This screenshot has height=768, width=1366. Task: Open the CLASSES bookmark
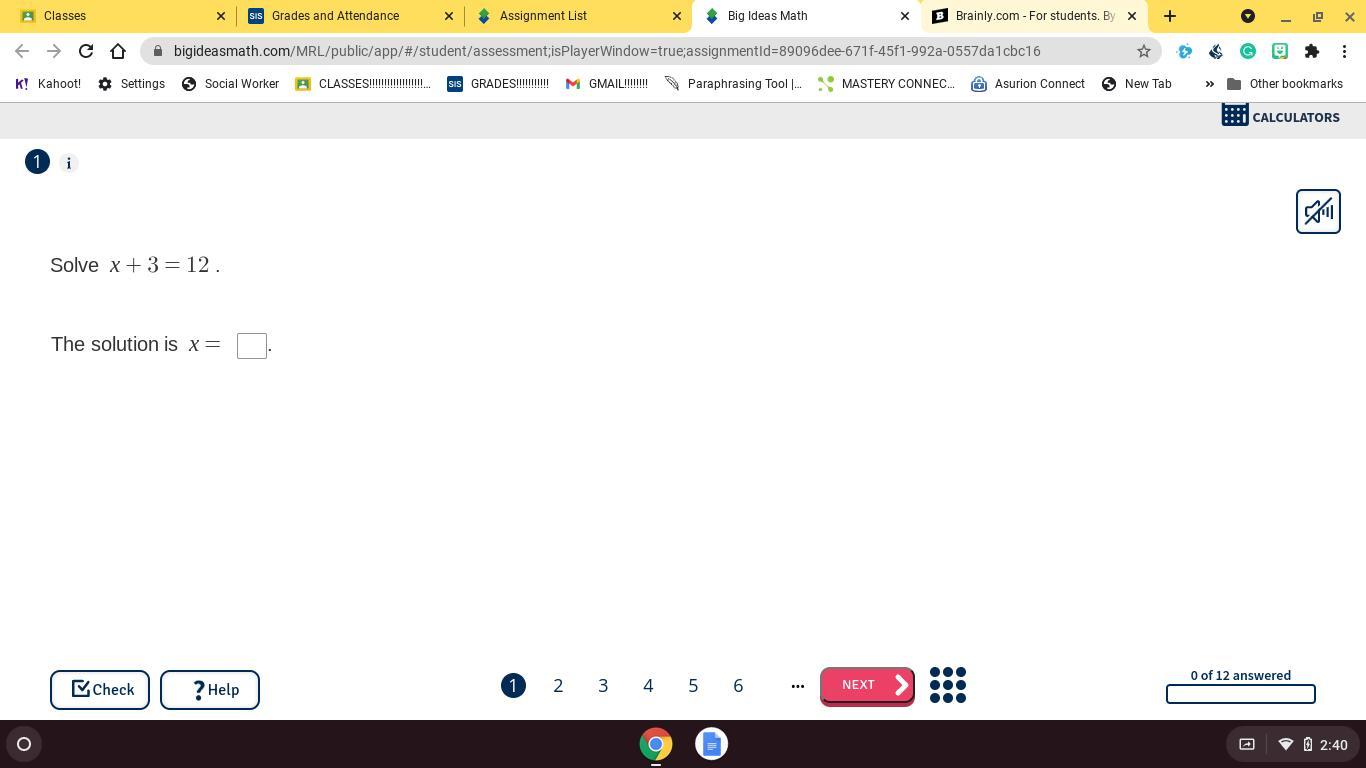[x=363, y=84]
